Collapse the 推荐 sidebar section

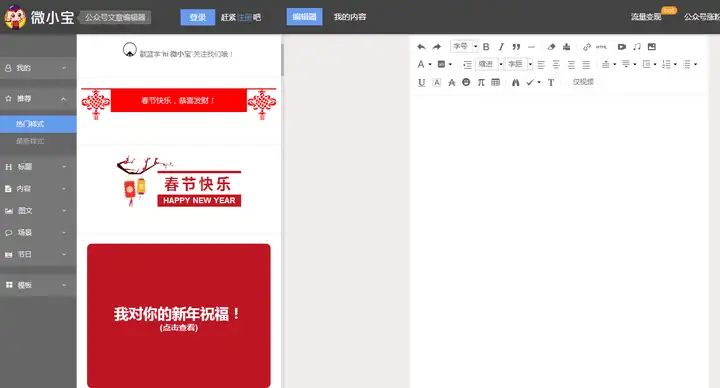pos(38,99)
